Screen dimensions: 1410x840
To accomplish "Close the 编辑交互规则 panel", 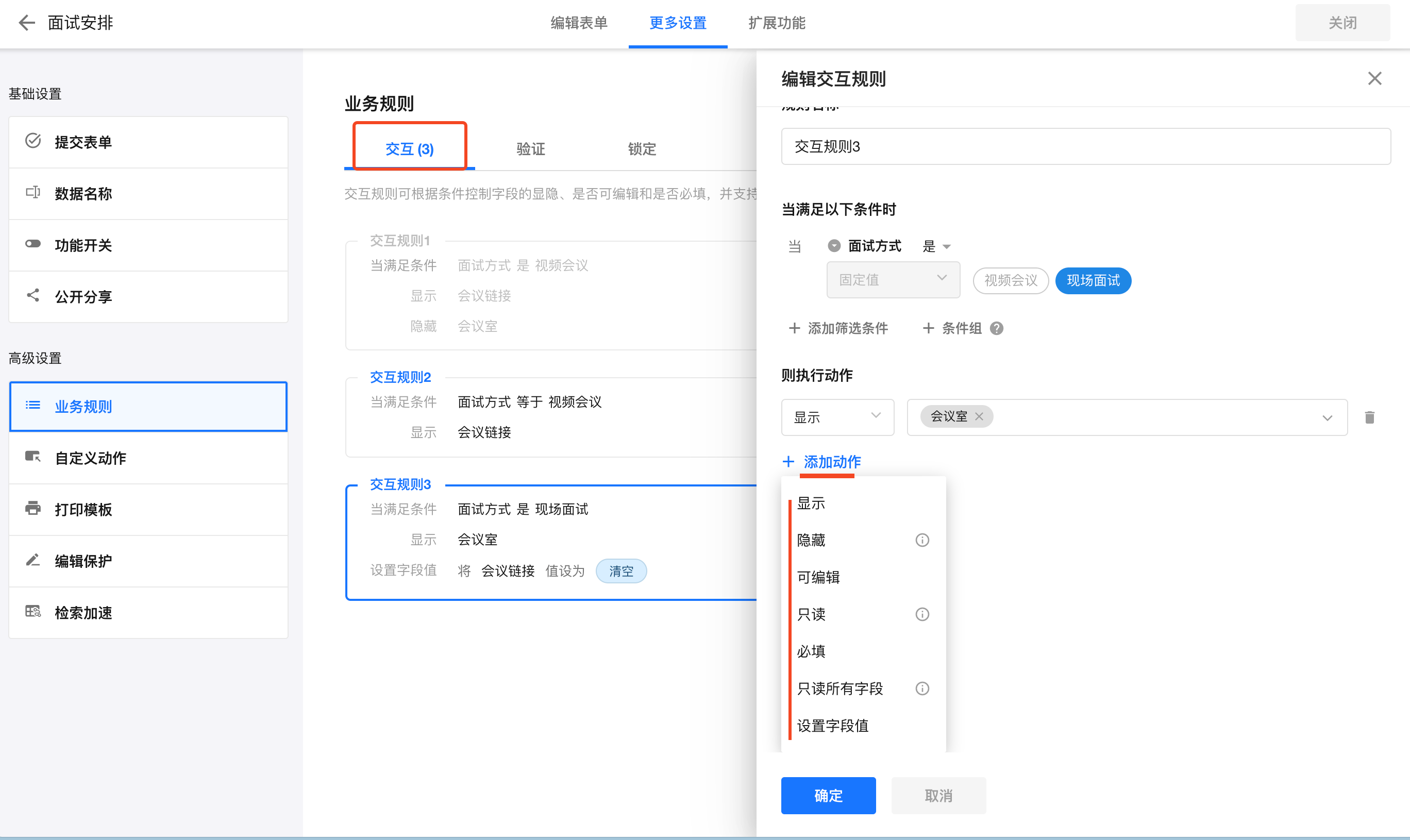I will [1374, 79].
